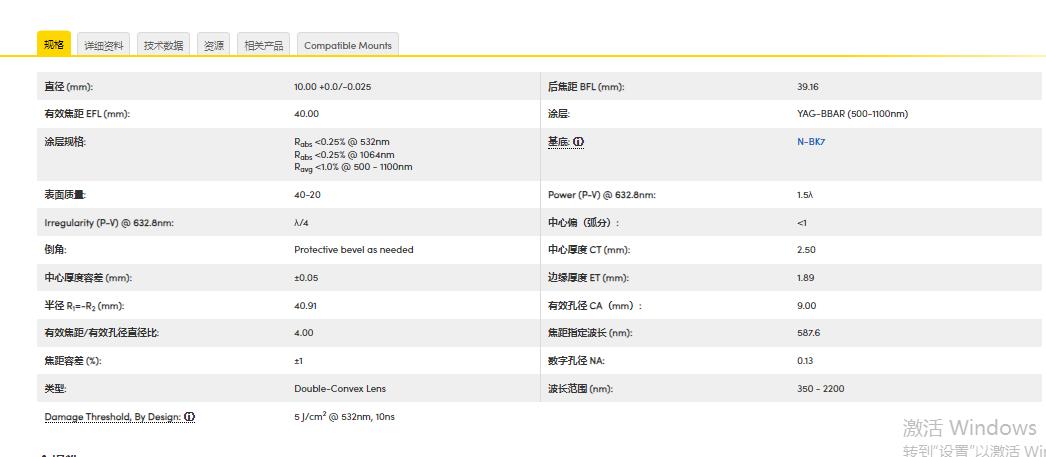The width and height of the screenshot is (1046, 457).
Task: Click the underlined 基底 label
Action: (558, 142)
